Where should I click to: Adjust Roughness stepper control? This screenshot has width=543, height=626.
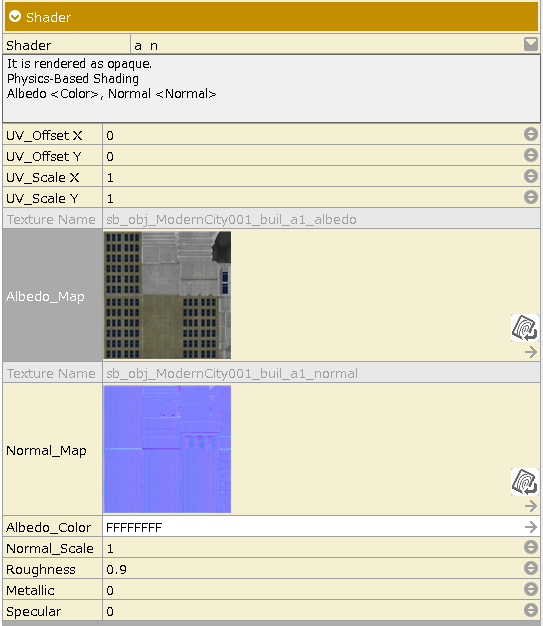click(531, 568)
